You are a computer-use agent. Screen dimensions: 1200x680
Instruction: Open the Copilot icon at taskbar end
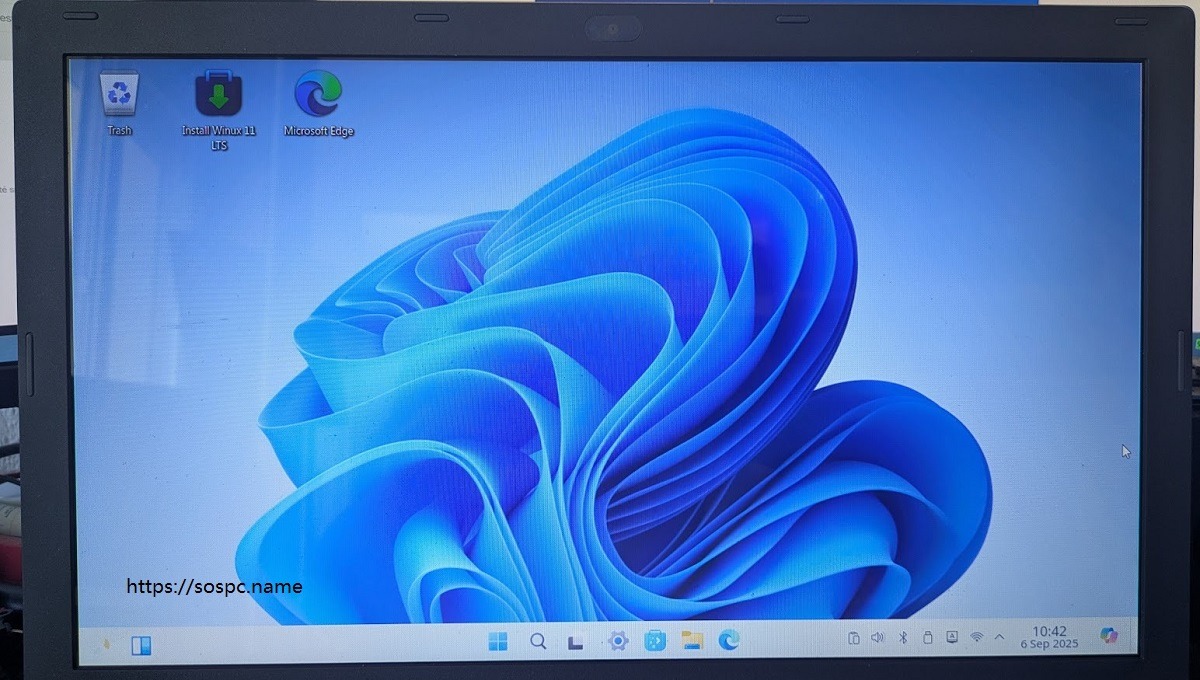(1108, 635)
